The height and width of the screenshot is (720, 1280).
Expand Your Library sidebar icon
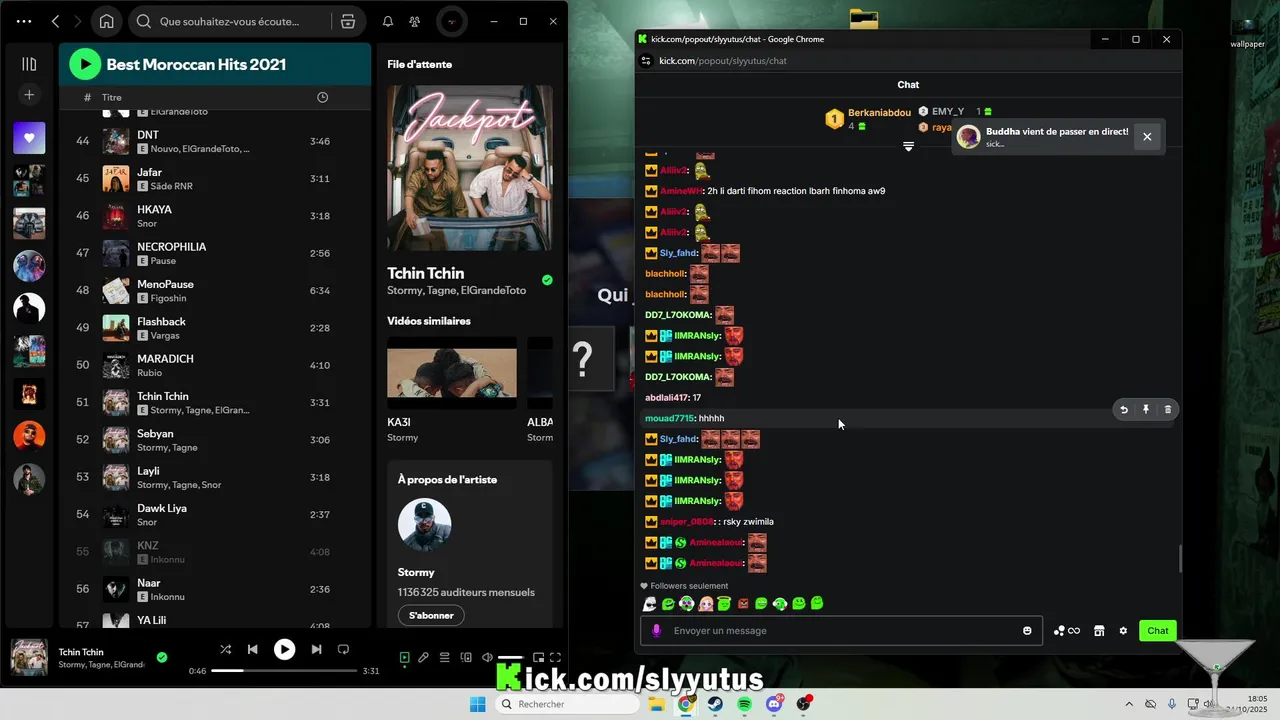(x=29, y=64)
